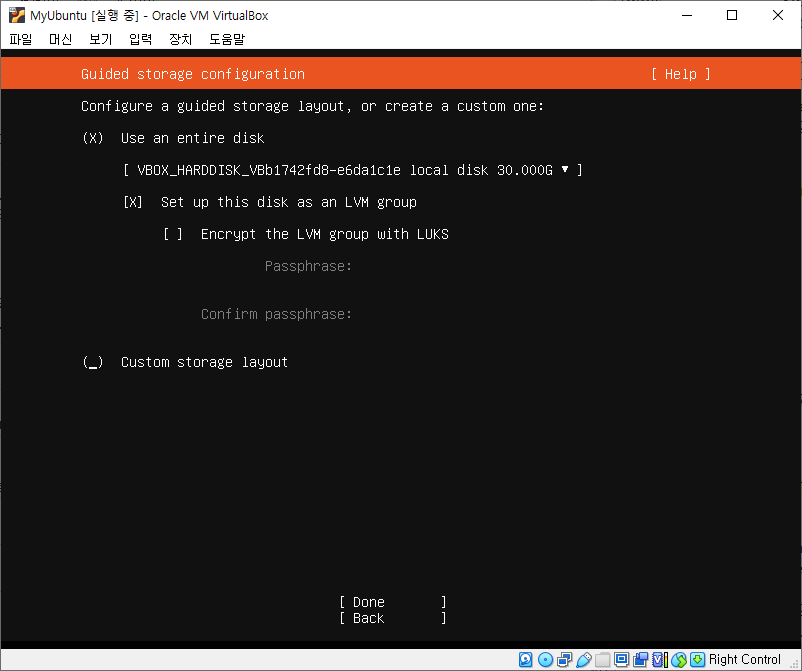Click the keyboard capture arrow icon
This screenshot has height=671, width=802.
(697, 660)
